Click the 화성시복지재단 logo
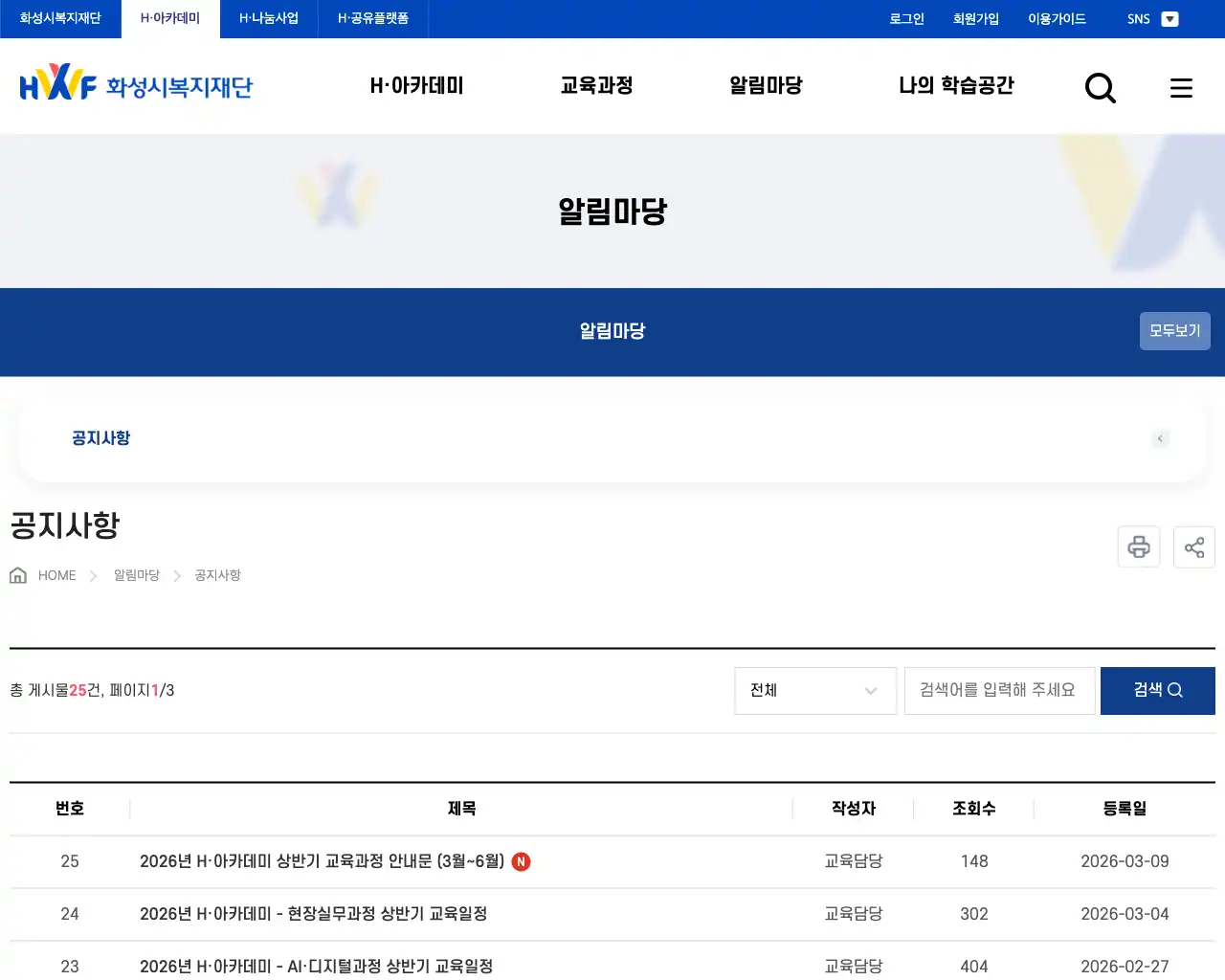Image resolution: width=1225 pixels, height=980 pixels. click(x=135, y=85)
